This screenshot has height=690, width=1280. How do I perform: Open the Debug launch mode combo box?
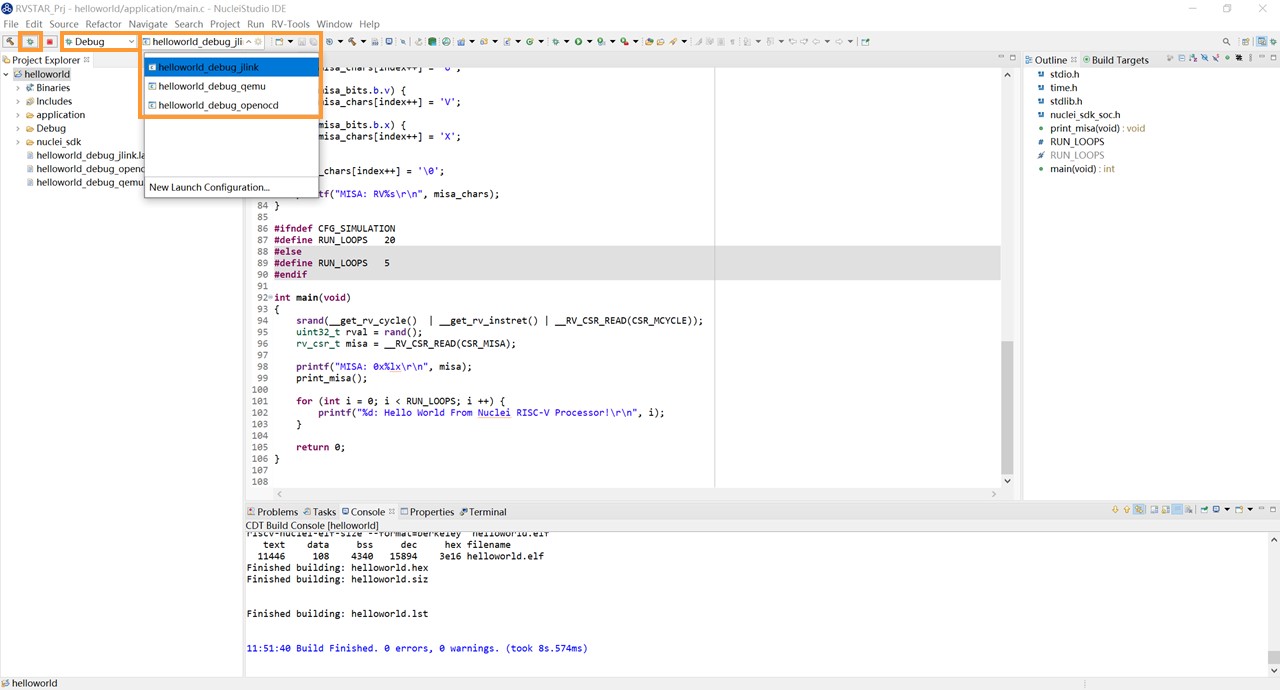[99, 41]
